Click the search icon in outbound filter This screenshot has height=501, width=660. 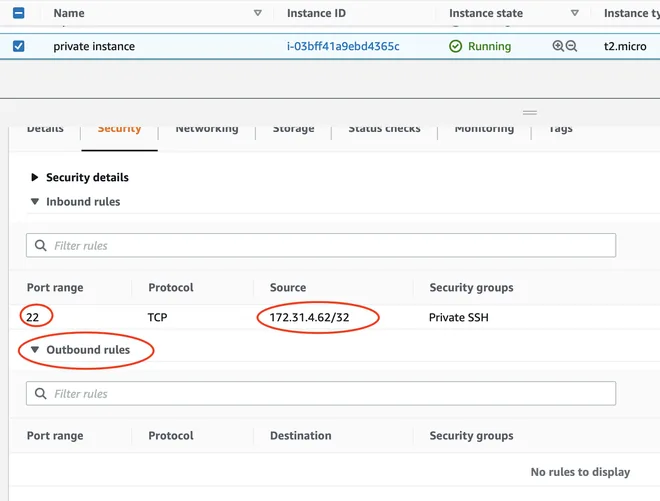[40, 393]
